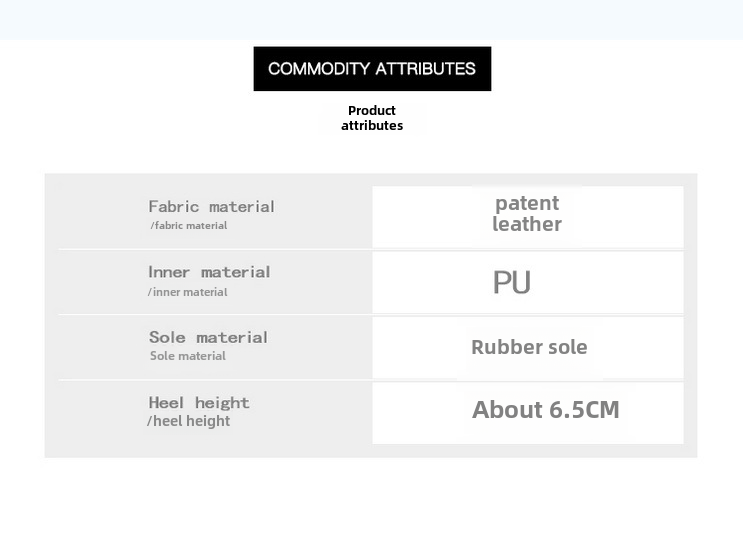The image size is (743, 538).
Task: Click the word ATTRIBUTES in the black banner
Action: (424, 69)
